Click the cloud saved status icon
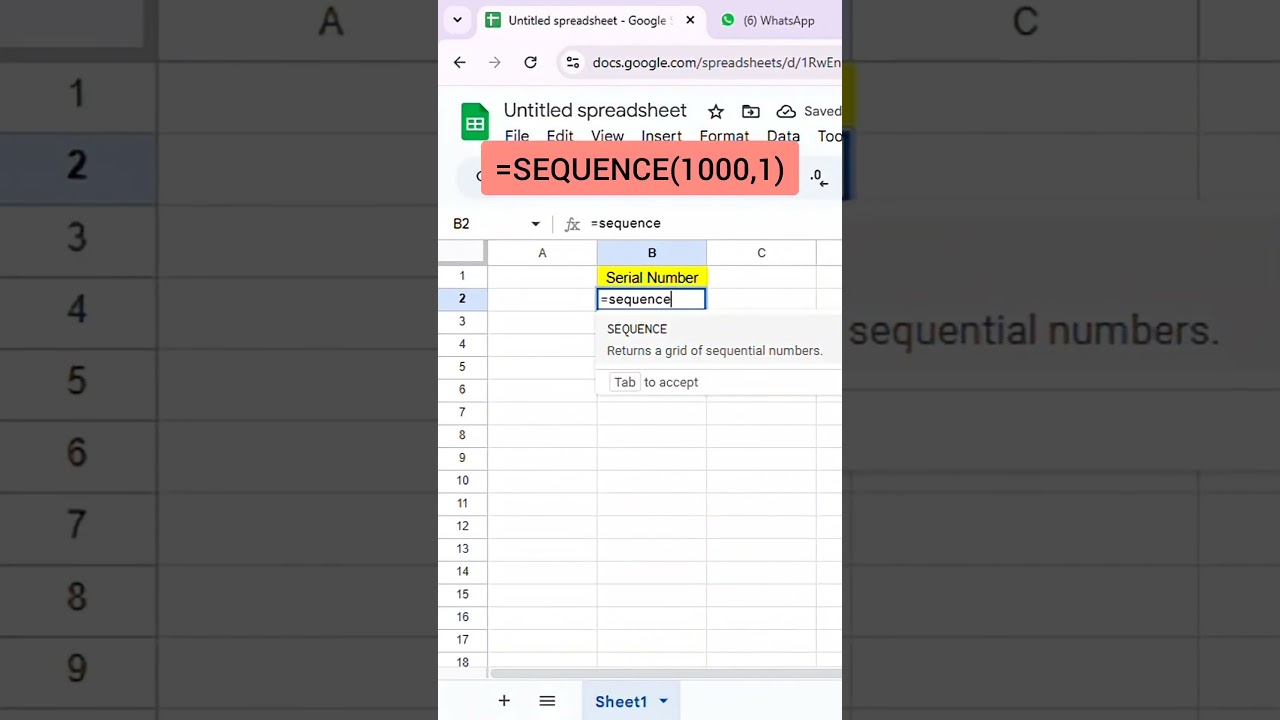The height and width of the screenshot is (720, 1280). tap(786, 111)
